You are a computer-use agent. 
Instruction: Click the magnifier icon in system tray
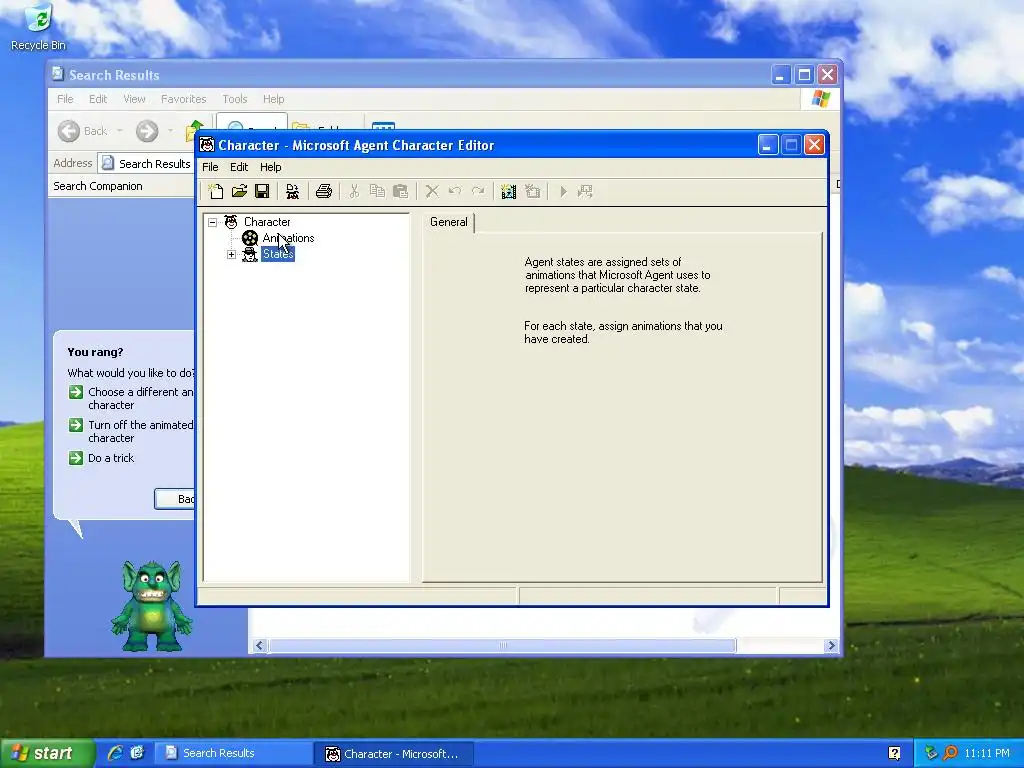[x=950, y=753]
